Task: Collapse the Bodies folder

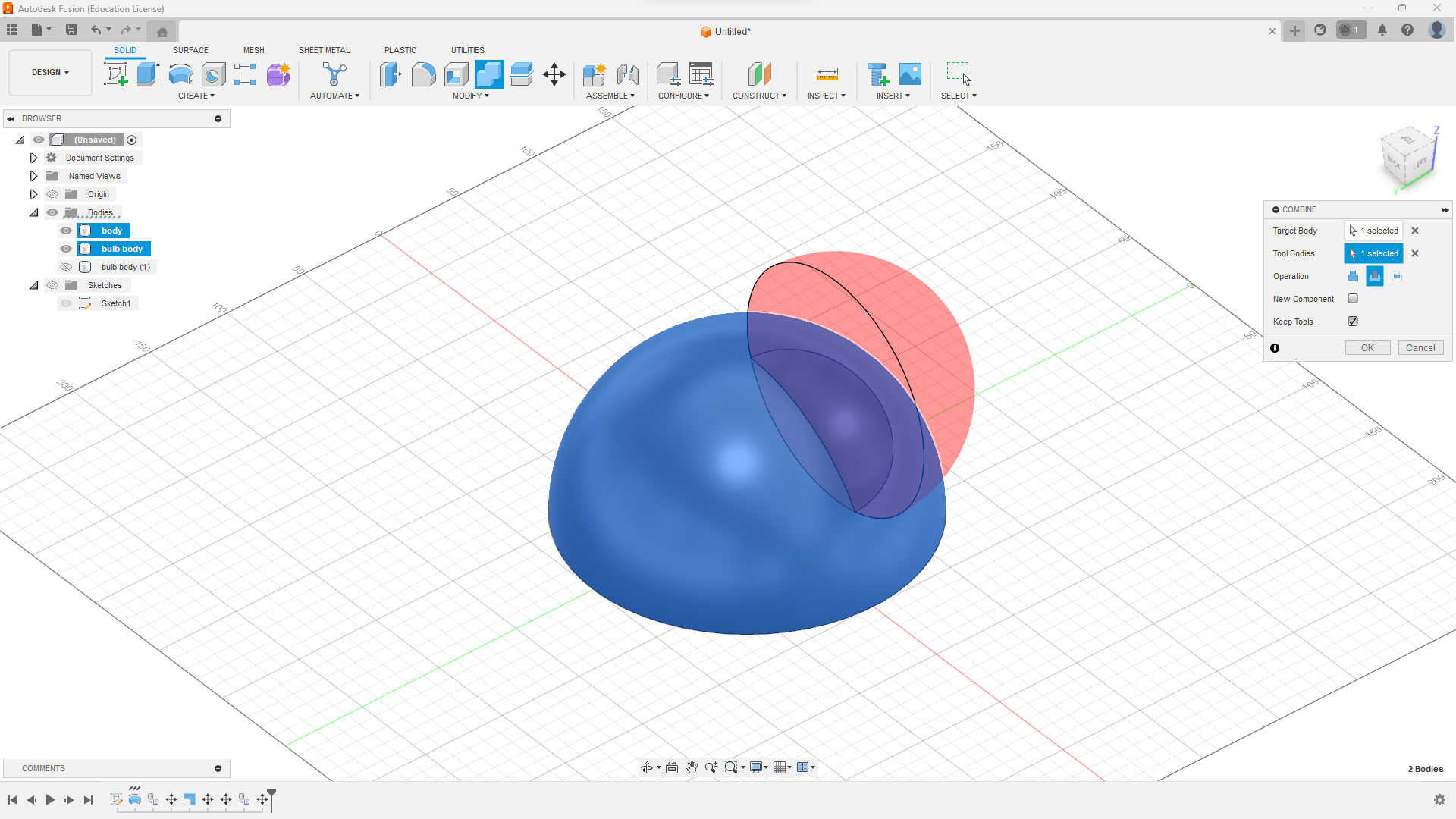Action: [33, 212]
